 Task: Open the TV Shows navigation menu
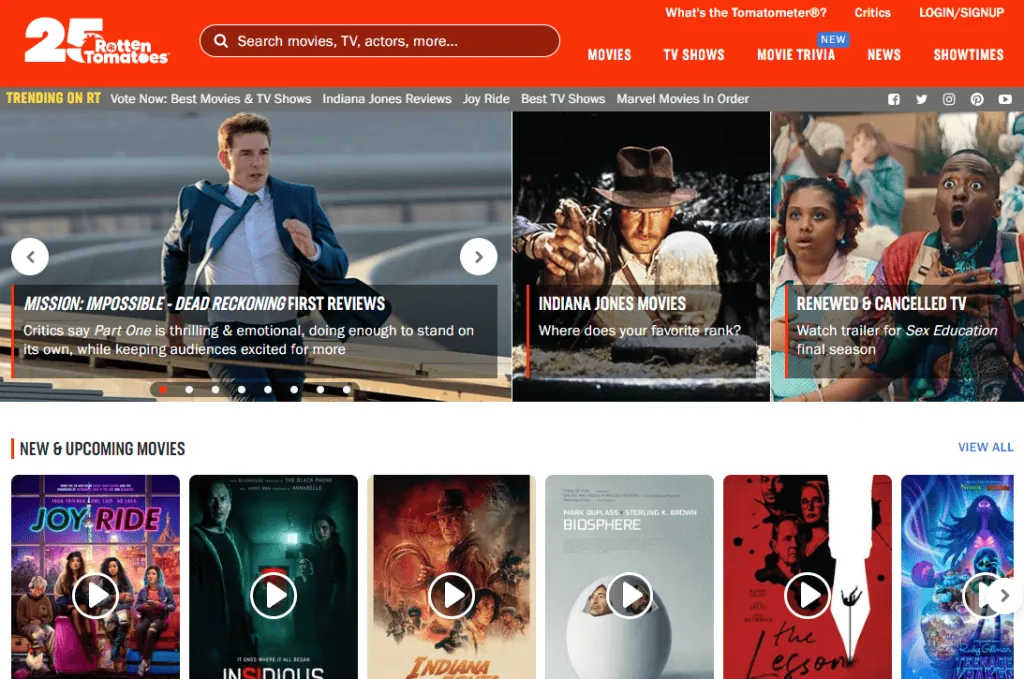[694, 55]
